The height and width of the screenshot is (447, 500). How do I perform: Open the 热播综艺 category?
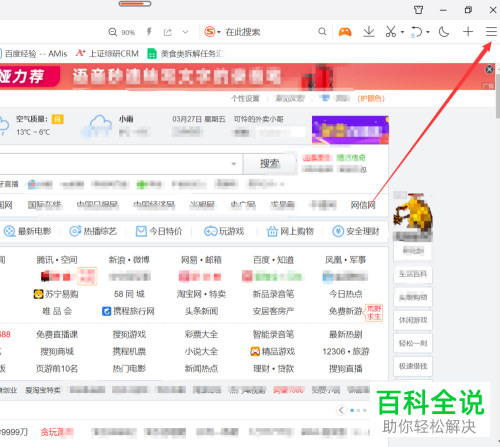(93, 231)
